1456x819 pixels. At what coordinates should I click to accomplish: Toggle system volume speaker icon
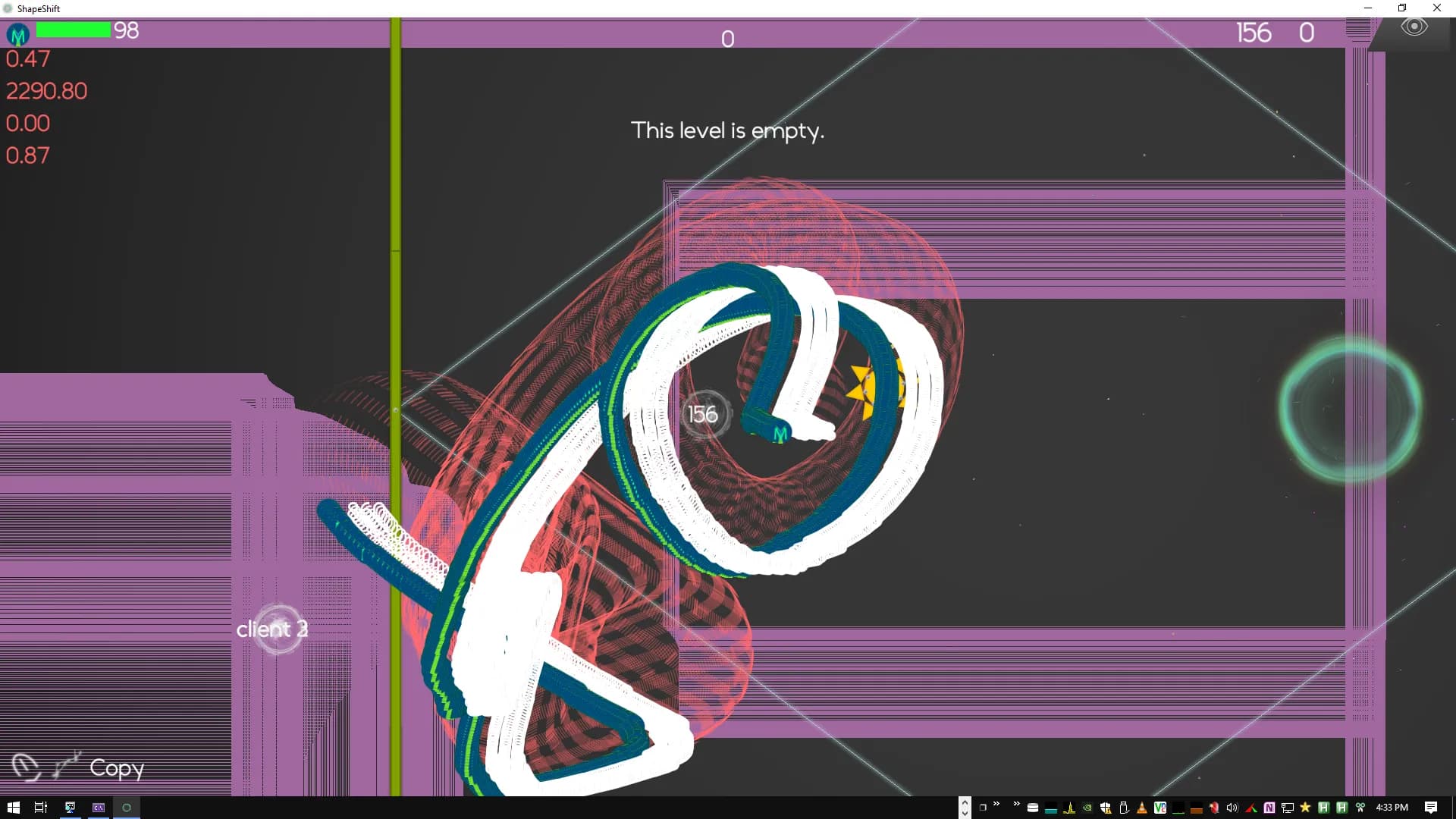(x=1232, y=808)
